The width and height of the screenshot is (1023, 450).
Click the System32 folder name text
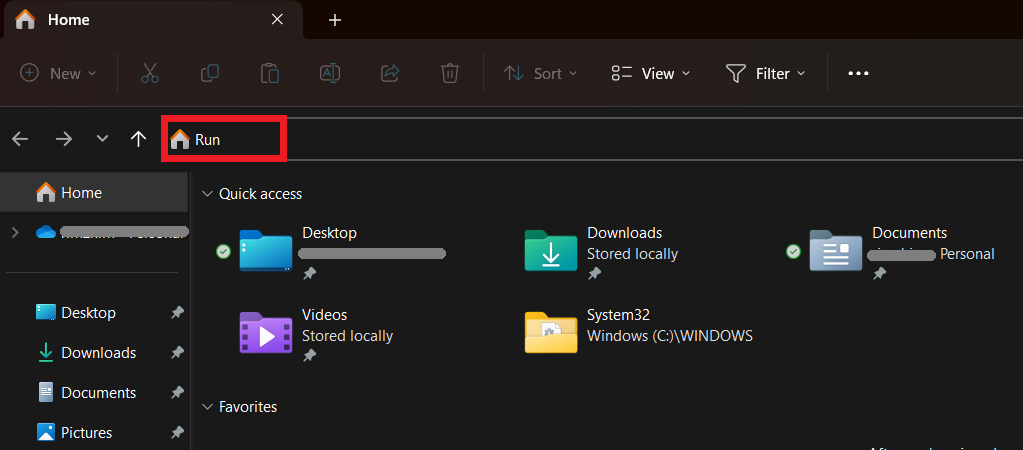[618, 315]
